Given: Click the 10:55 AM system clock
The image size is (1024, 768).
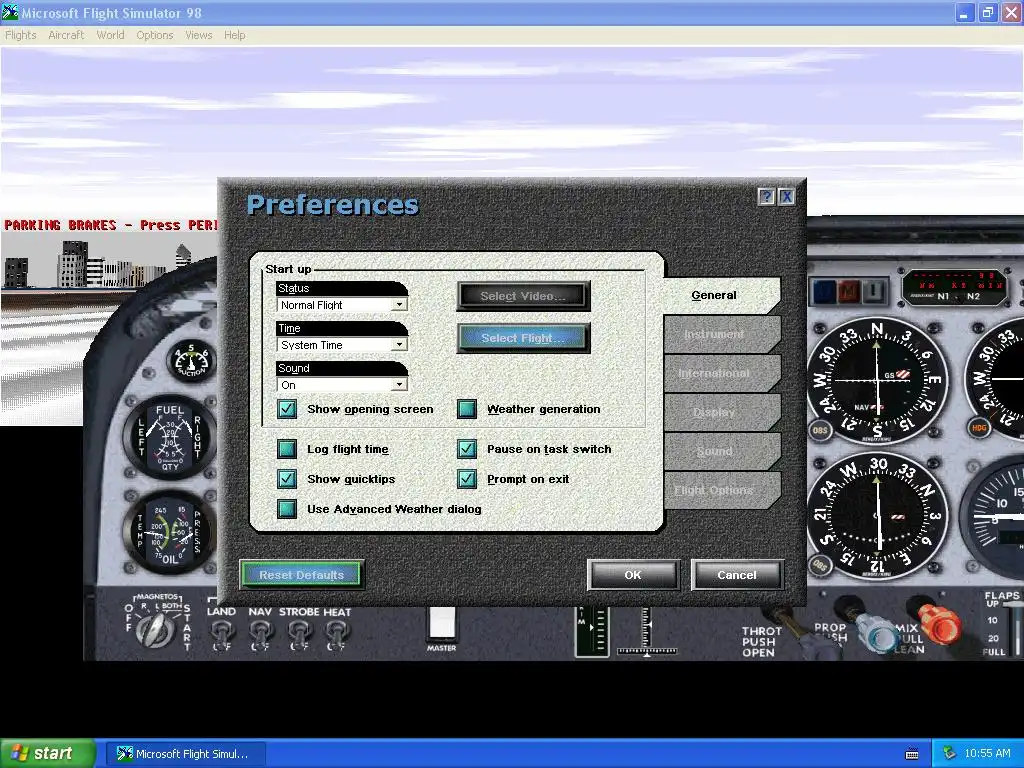Looking at the screenshot, I should coord(987,754).
